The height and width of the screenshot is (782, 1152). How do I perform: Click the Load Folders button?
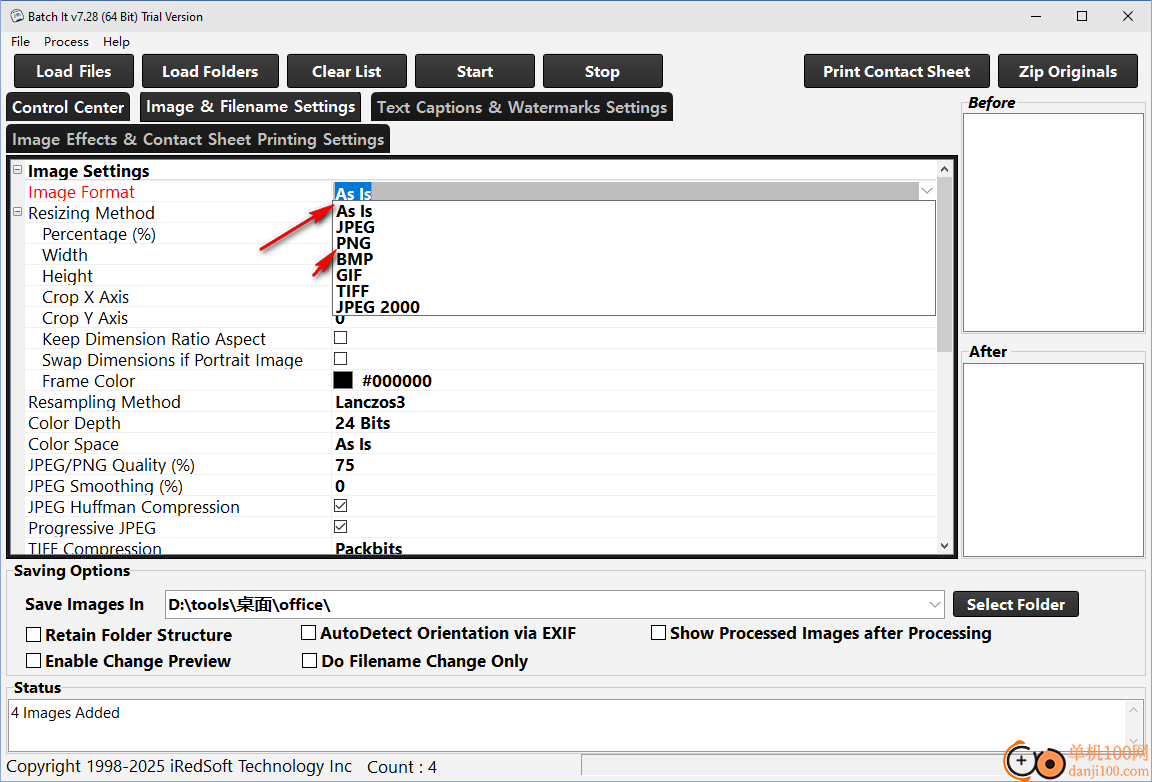click(x=210, y=71)
